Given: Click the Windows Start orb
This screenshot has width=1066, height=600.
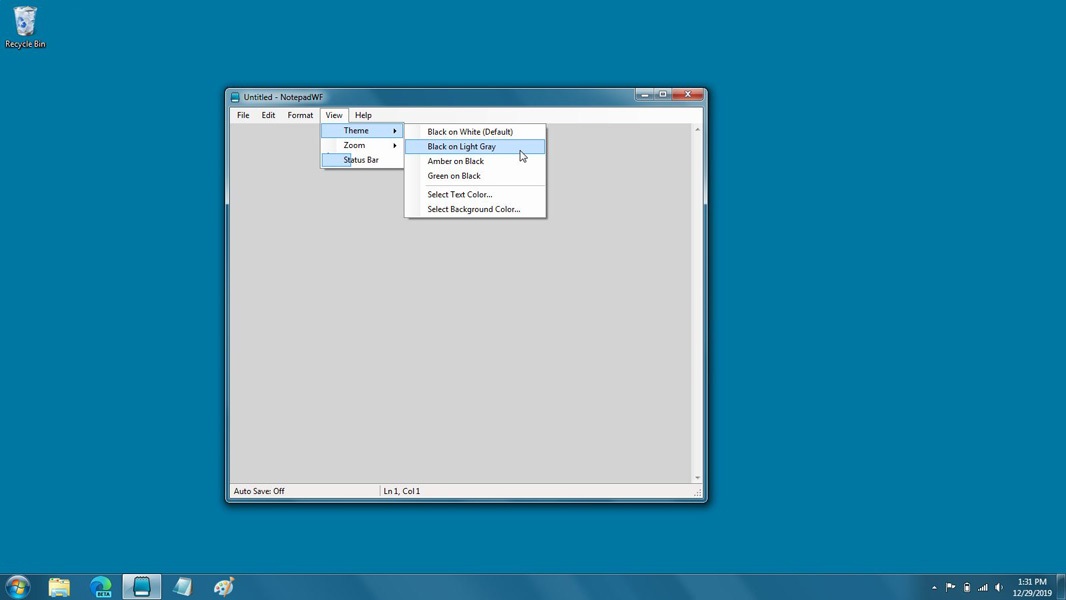Looking at the screenshot, I should 18,587.
